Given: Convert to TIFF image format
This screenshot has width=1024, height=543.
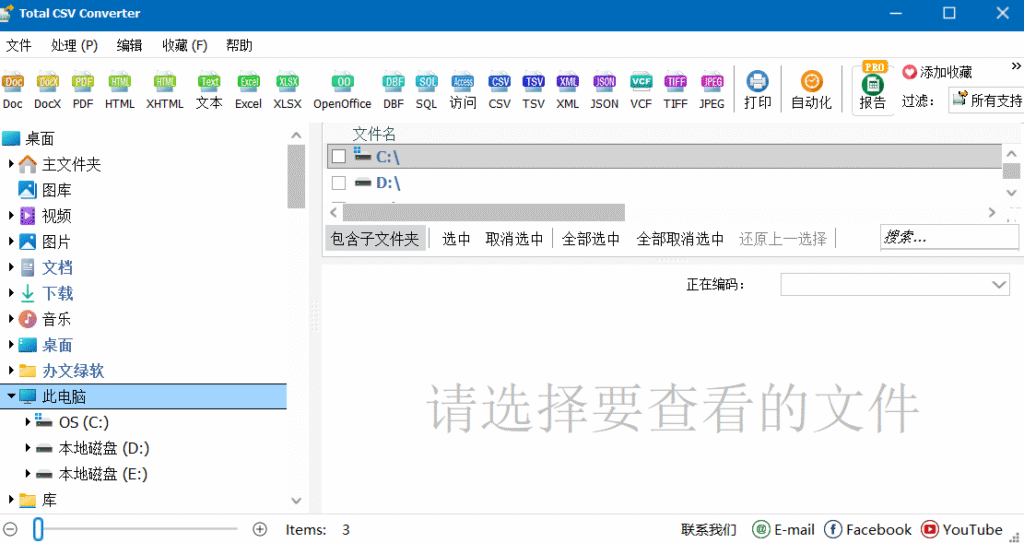Looking at the screenshot, I should [x=675, y=90].
